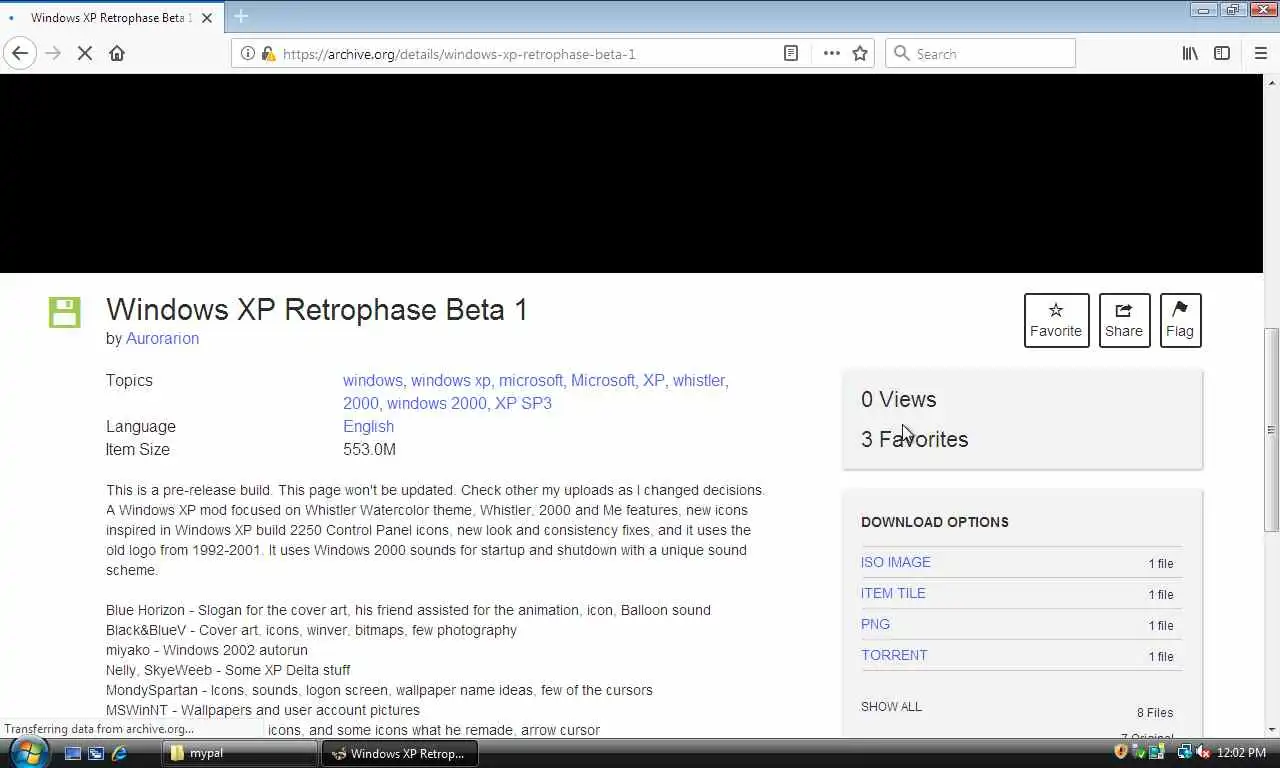This screenshot has height=768, width=1280.
Task: Click the padlock connection icon
Action: pos(268,54)
